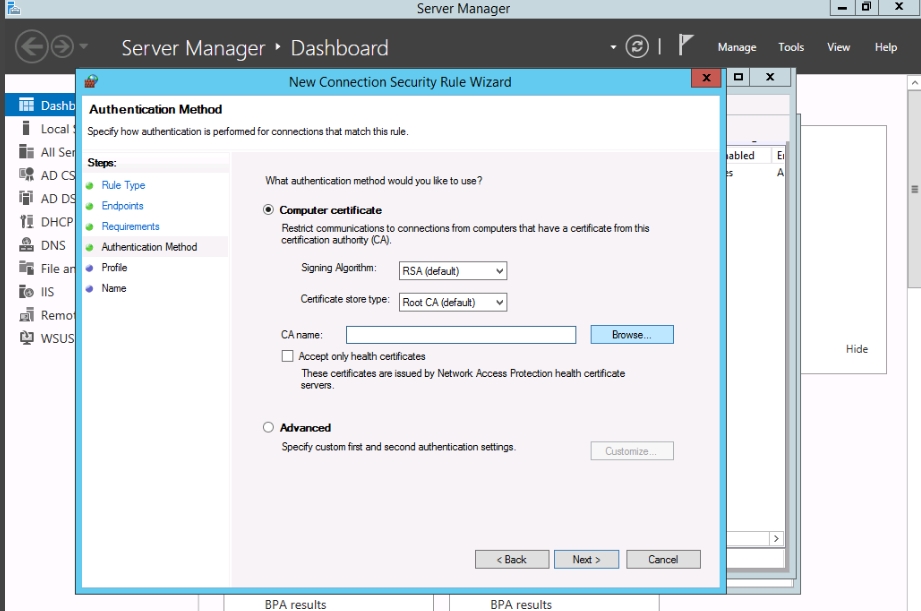This screenshot has height=611, width=921.
Task: Hide the dashboard welcome tile
Action: [856, 349]
